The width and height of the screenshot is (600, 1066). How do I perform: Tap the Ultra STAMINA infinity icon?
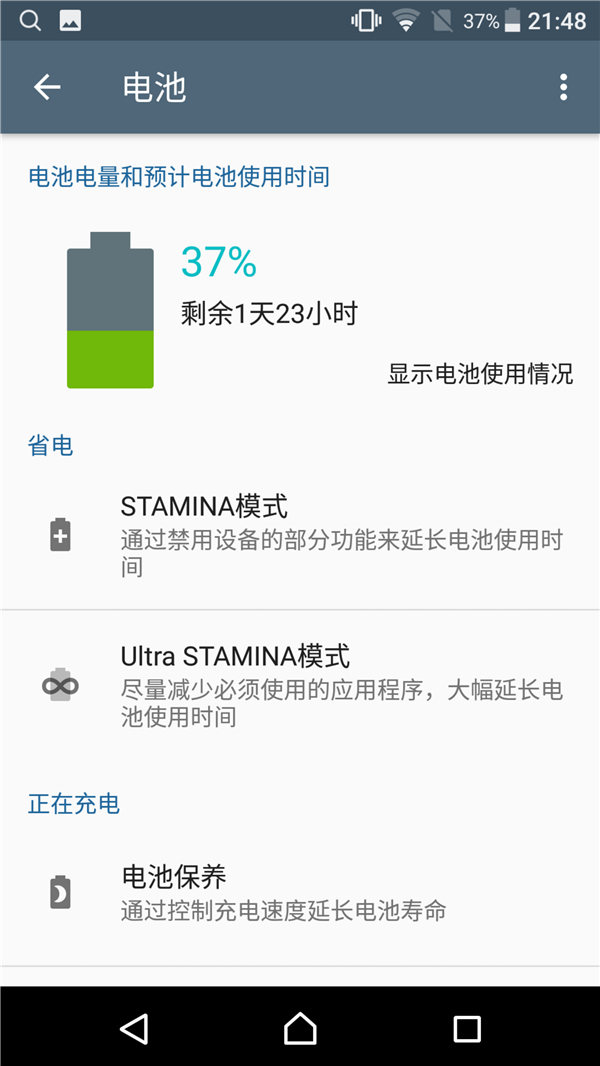pyautogui.click(x=58, y=684)
